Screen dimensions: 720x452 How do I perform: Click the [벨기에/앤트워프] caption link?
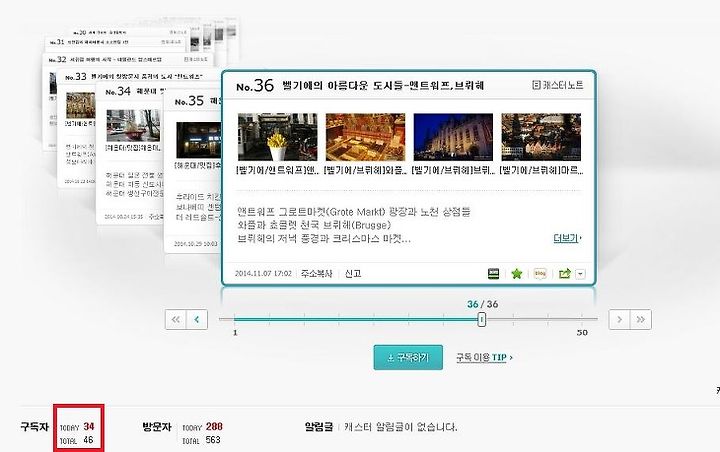pyautogui.click(x=278, y=170)
